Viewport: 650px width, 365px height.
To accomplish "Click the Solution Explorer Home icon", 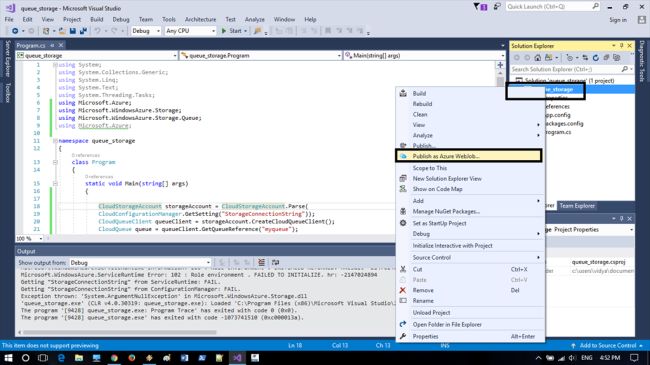I will pos(538,58).
